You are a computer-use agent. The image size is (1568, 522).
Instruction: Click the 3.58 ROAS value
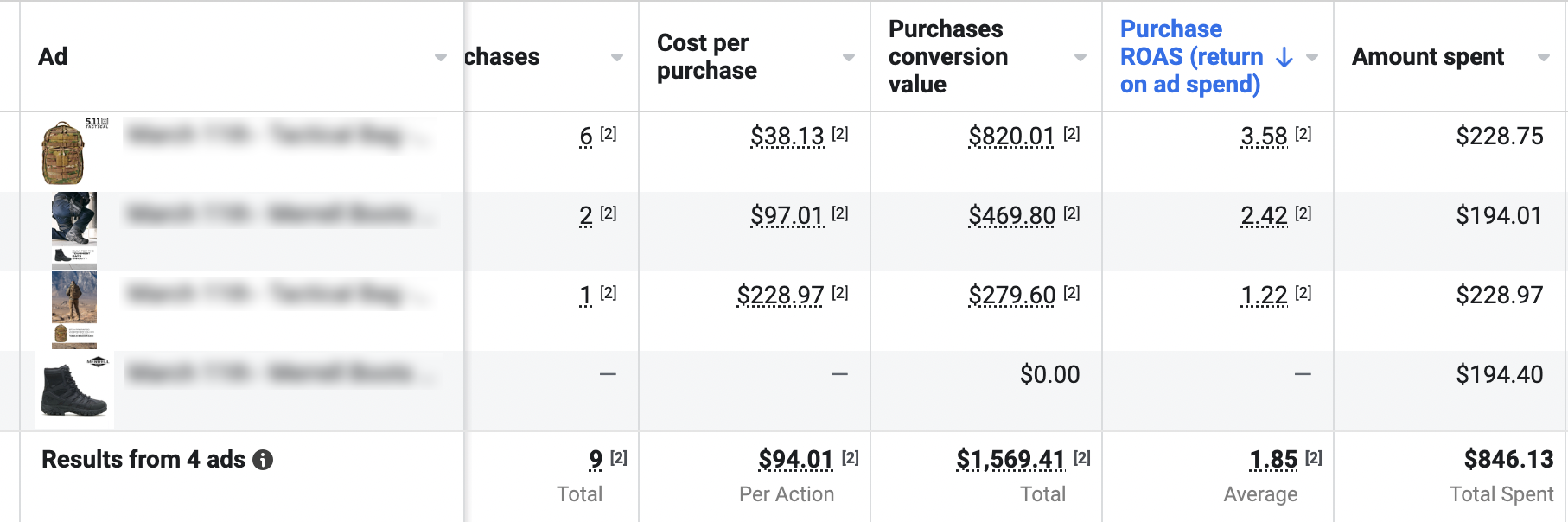pyautogui.click(x=1264, y=137)
